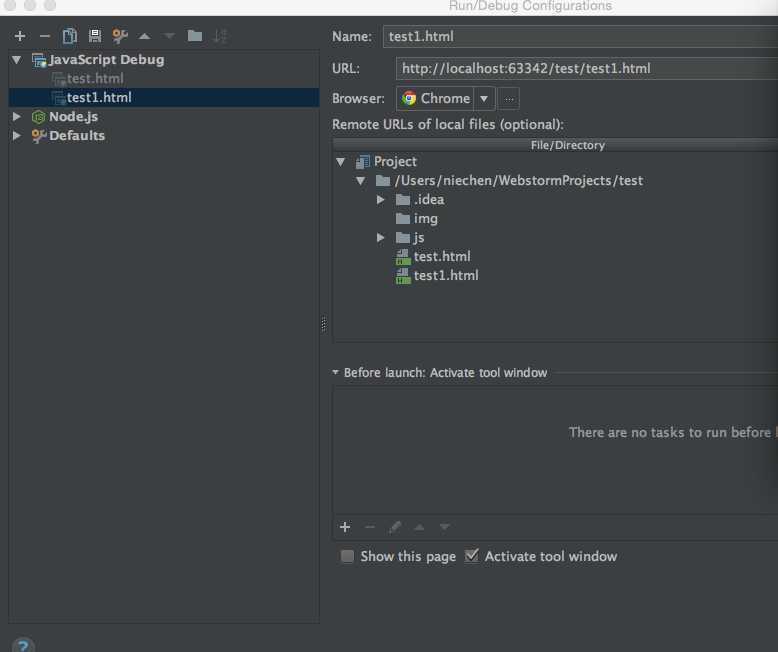The height and width of the screenshot is (652, 778).
Task: Select the Project root row
Action: pyautogui.click(x=386, y=162)
